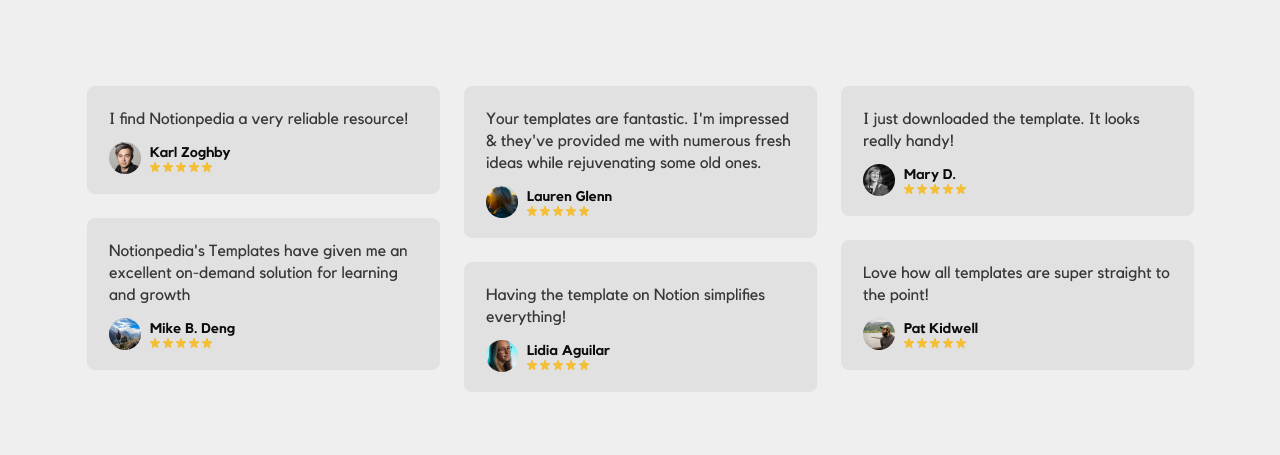Select the name Pat Kidwell
Viewport: 1280px width, 455px height.
[941, 328]
